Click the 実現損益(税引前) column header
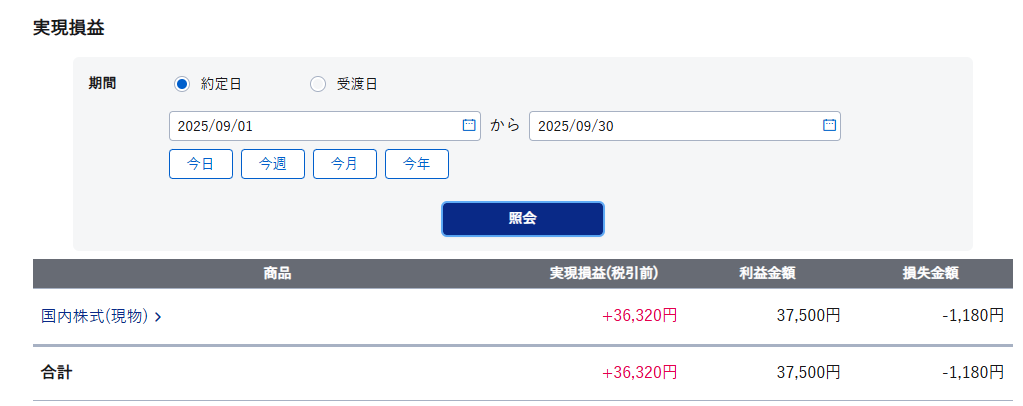 click(603, 273)
